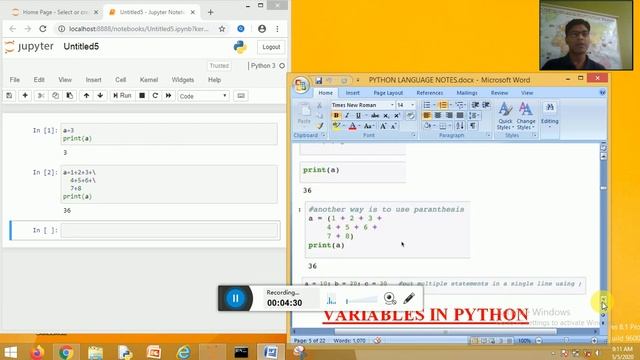Switch to the Insert ribbon tab in Word
640x360 pixels.
coord(353,93)
